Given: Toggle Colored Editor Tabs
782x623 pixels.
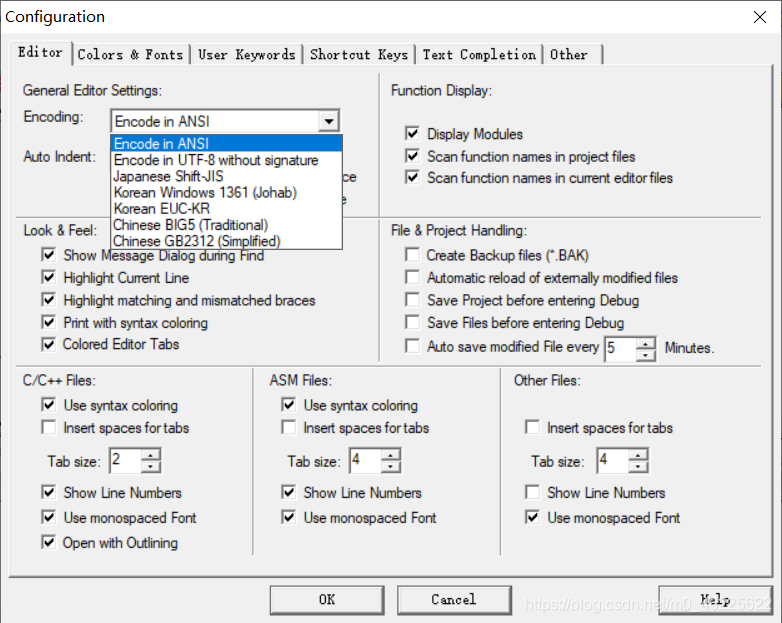Looking at the screenshot, I should pyautogui.click(x=48, y=344).
